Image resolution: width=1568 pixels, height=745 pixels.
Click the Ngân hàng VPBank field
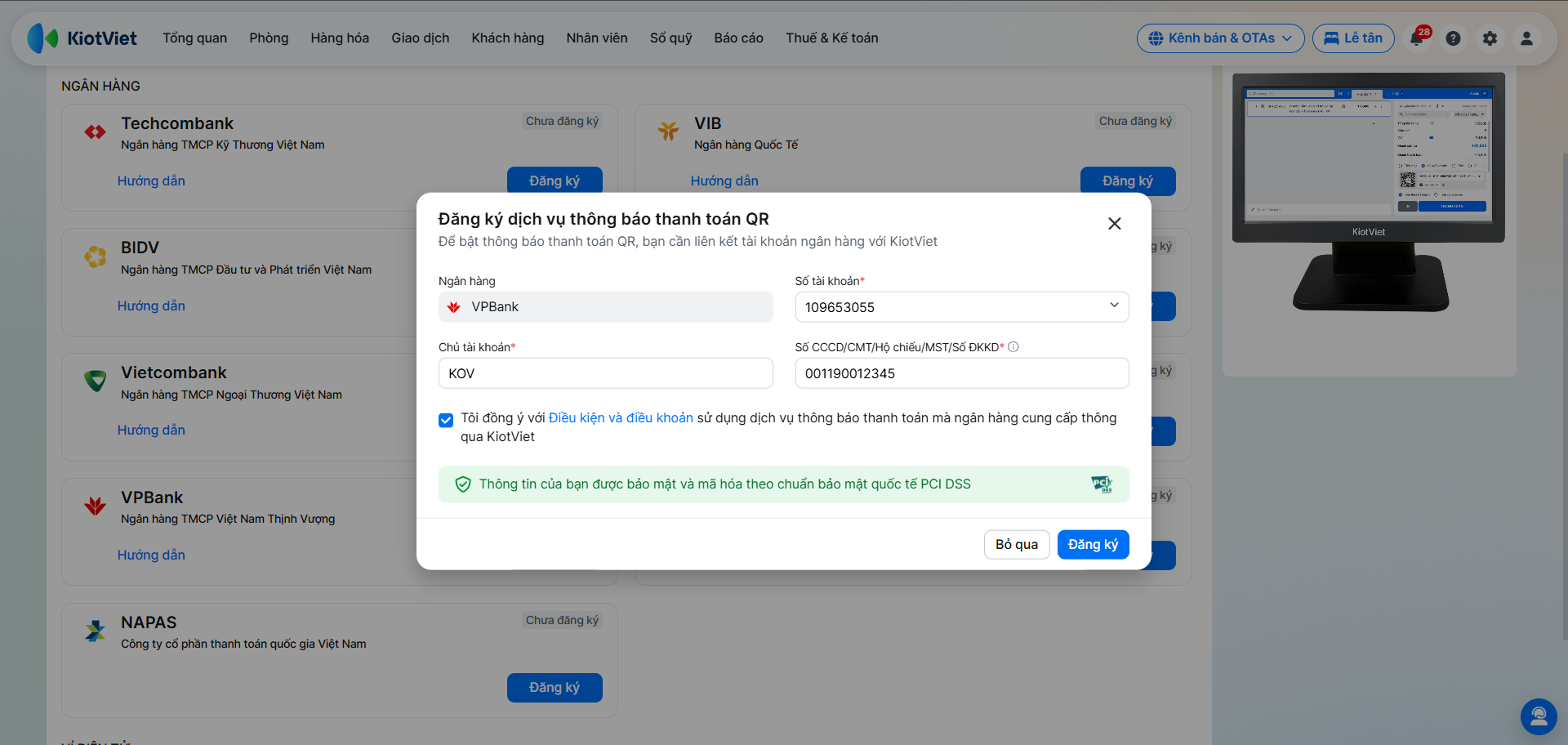coord(605,307)
